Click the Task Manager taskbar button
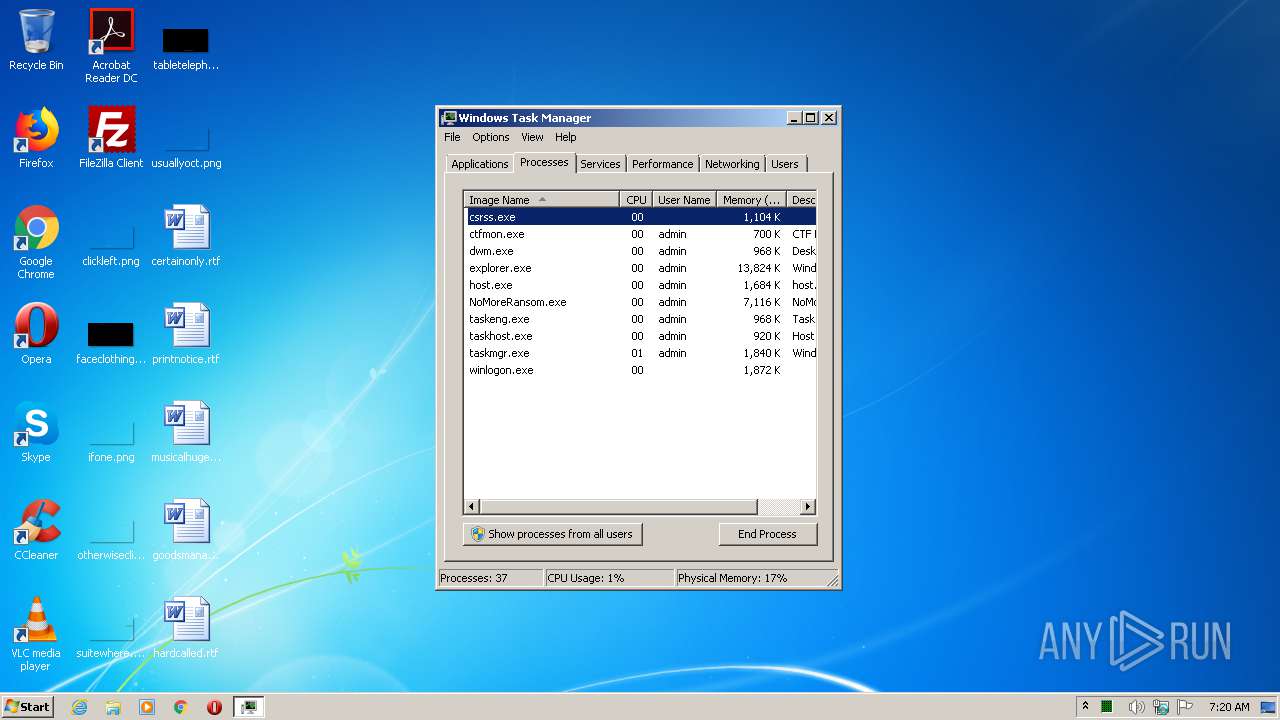Screen dimensions: 1280x720 248,707
